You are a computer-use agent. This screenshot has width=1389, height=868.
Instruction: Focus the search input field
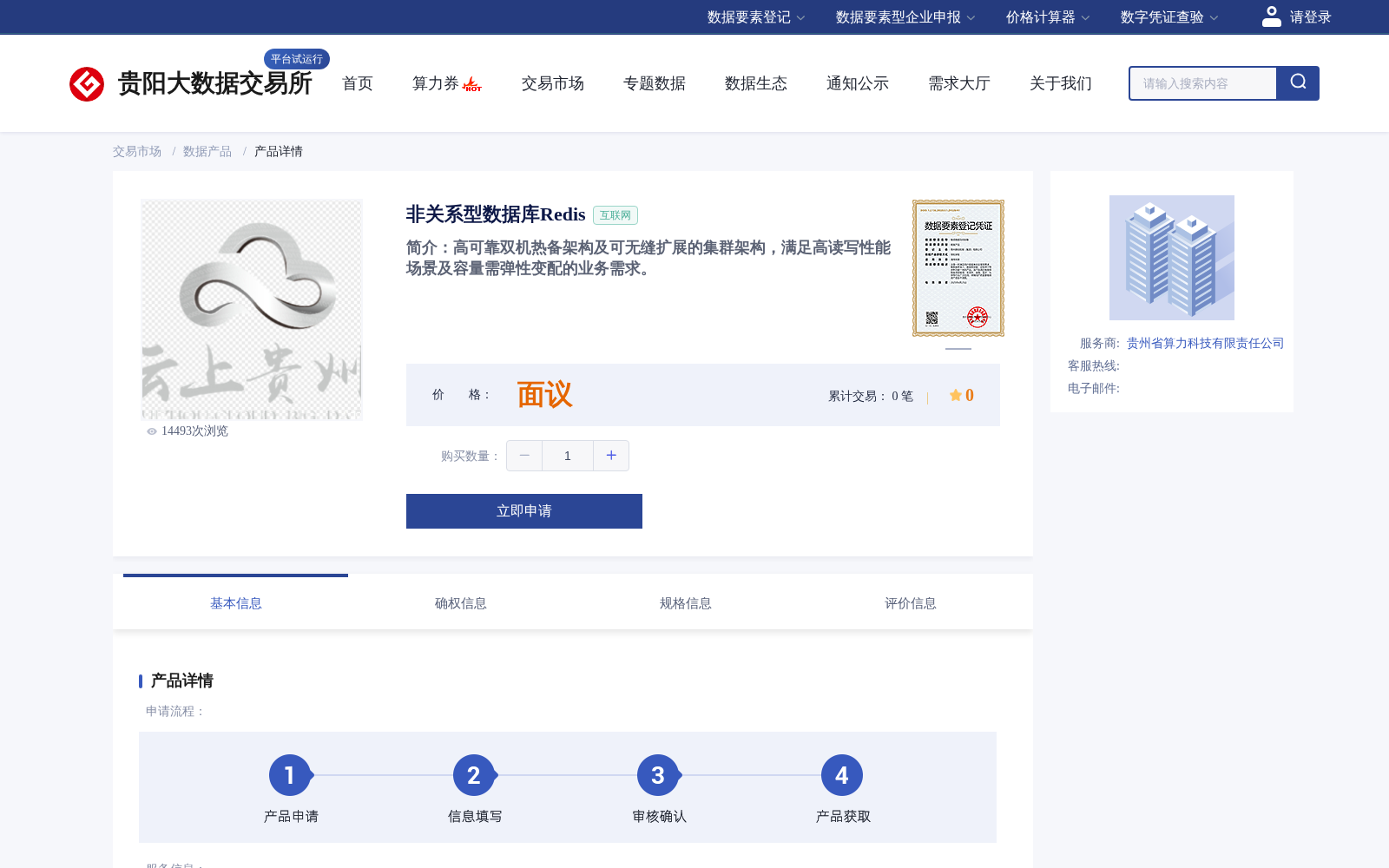(x=1203, y=83)
